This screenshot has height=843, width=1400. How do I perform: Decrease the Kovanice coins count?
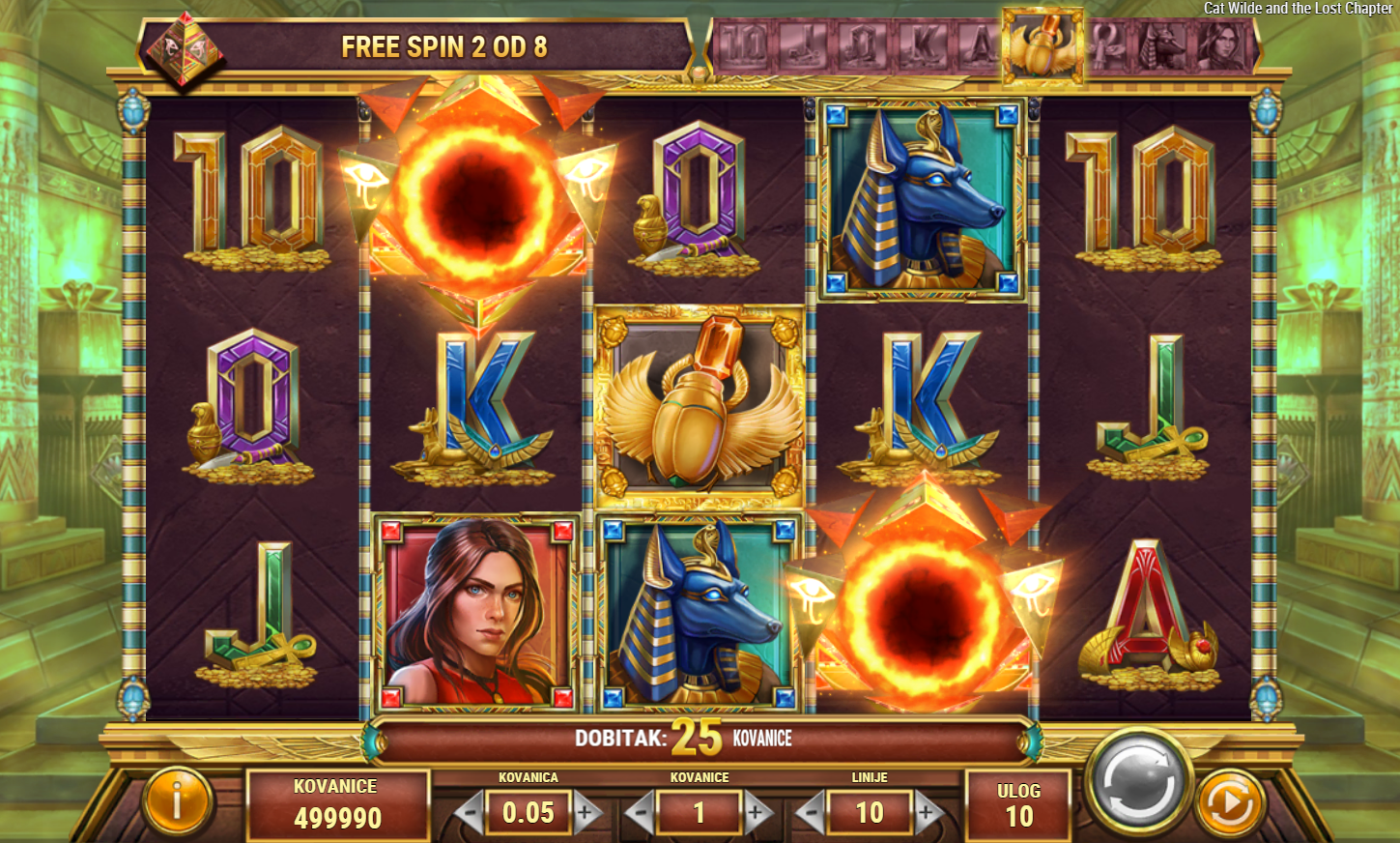(x=641, y=813)
